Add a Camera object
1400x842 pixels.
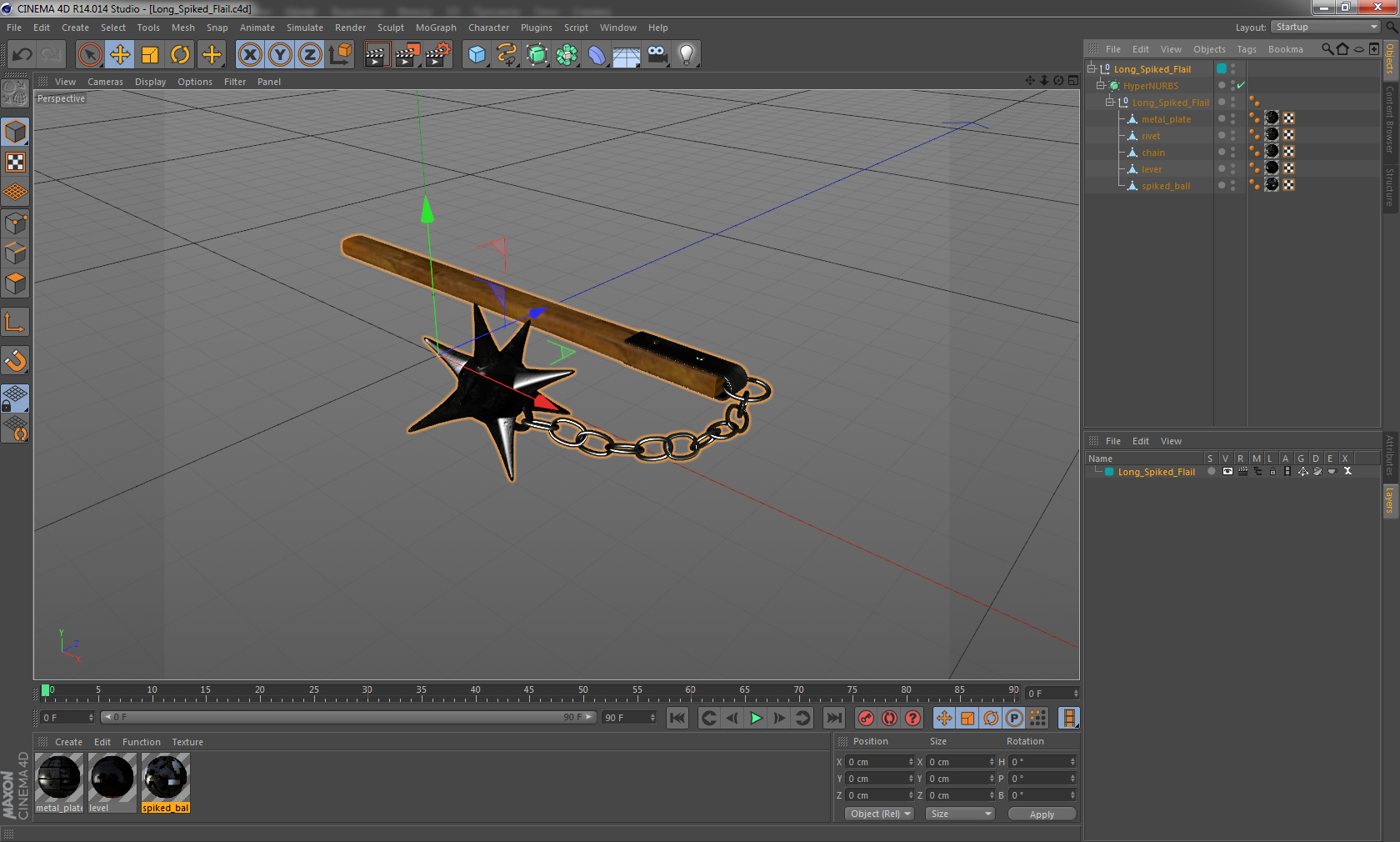657,55
